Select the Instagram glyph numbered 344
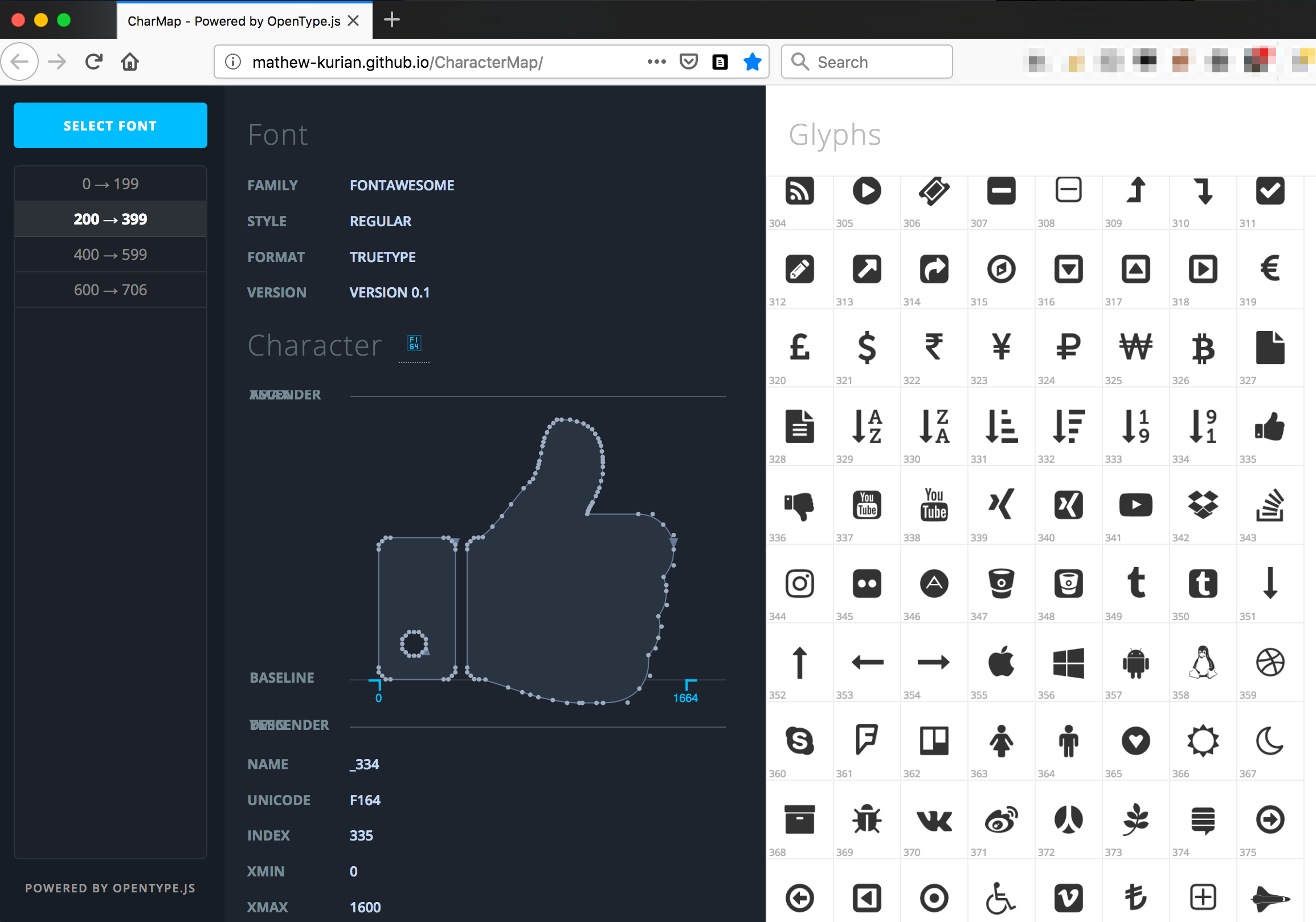The height and width of the screenshot is (922, 1316). [799, 584]
